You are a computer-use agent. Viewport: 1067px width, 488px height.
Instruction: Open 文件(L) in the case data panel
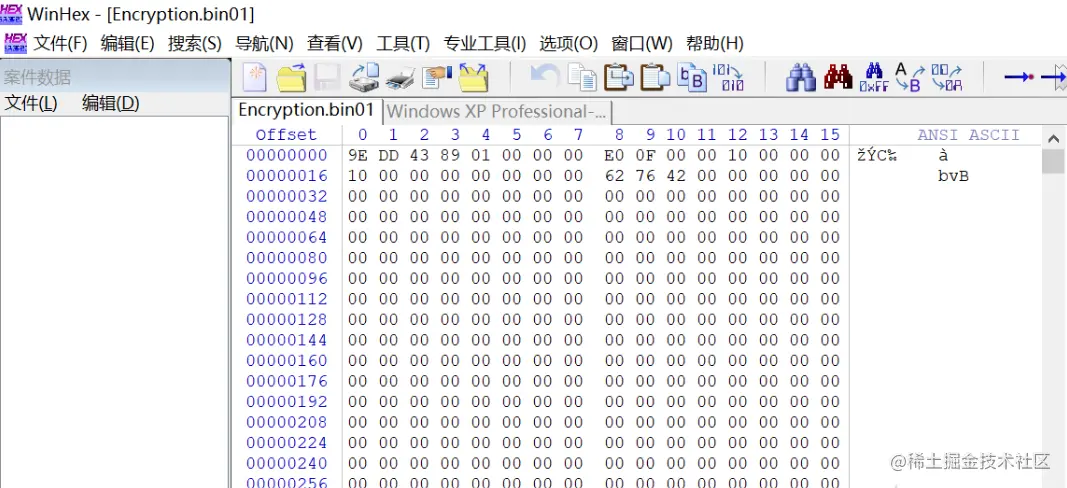[31, 103]
